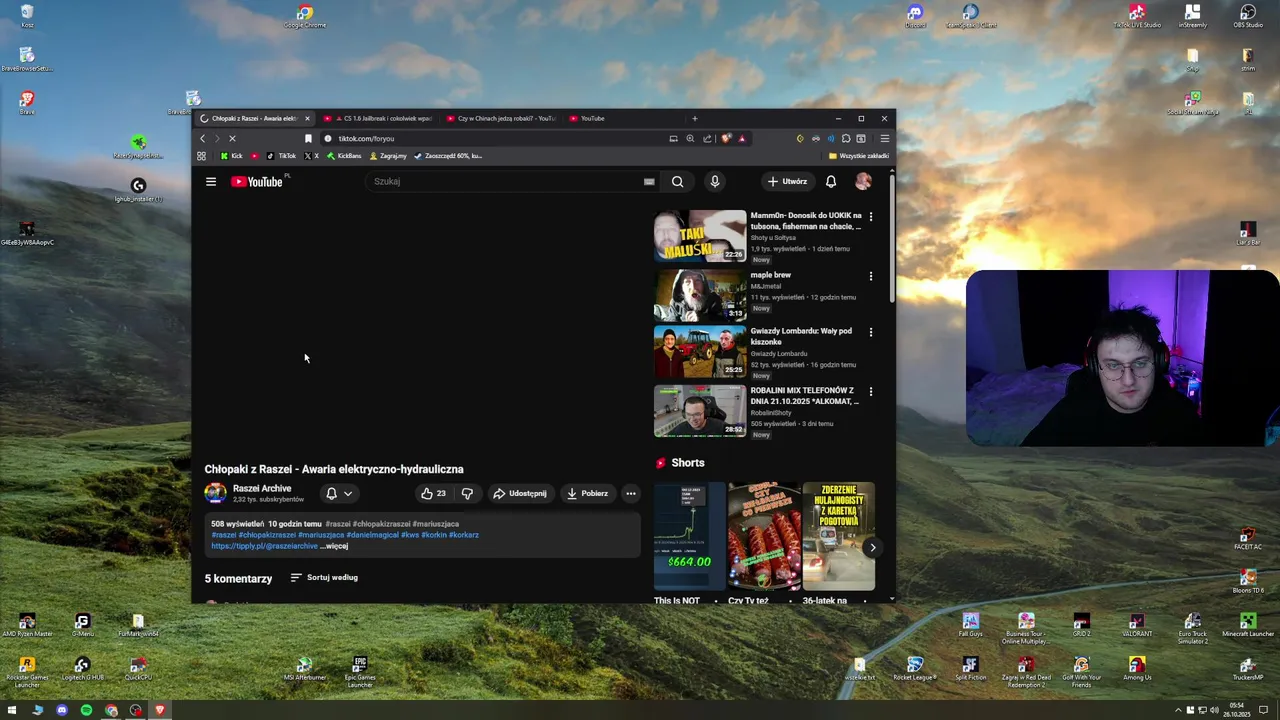Switch to CS 1.6 Jailbreak tab
Viewport: 1280px width, 720px height.
pyautogui.click(x=378, y=118)
